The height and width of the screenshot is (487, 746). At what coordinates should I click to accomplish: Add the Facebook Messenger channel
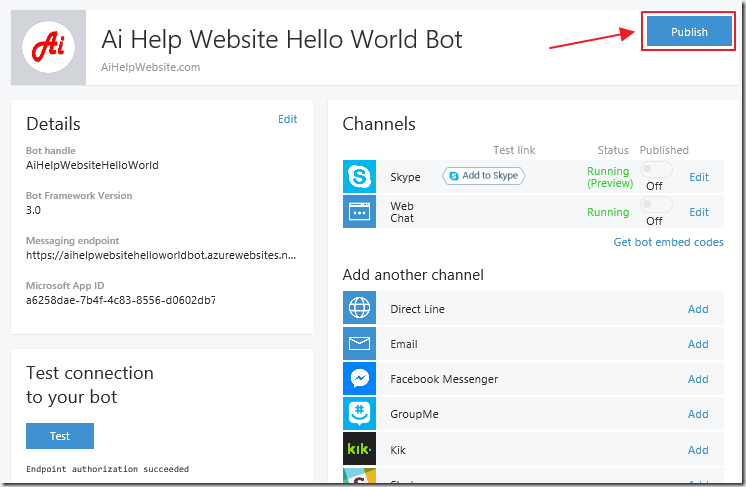tap(698, 379)
